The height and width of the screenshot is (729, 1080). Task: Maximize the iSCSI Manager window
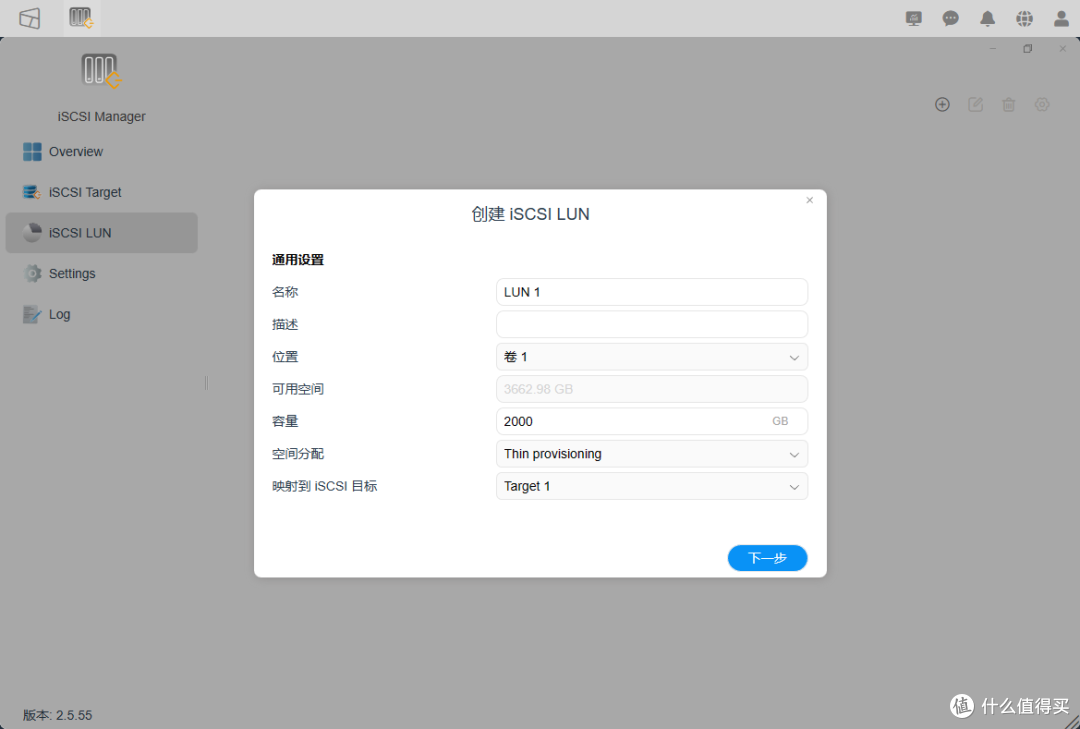(x=1028, y=49)
